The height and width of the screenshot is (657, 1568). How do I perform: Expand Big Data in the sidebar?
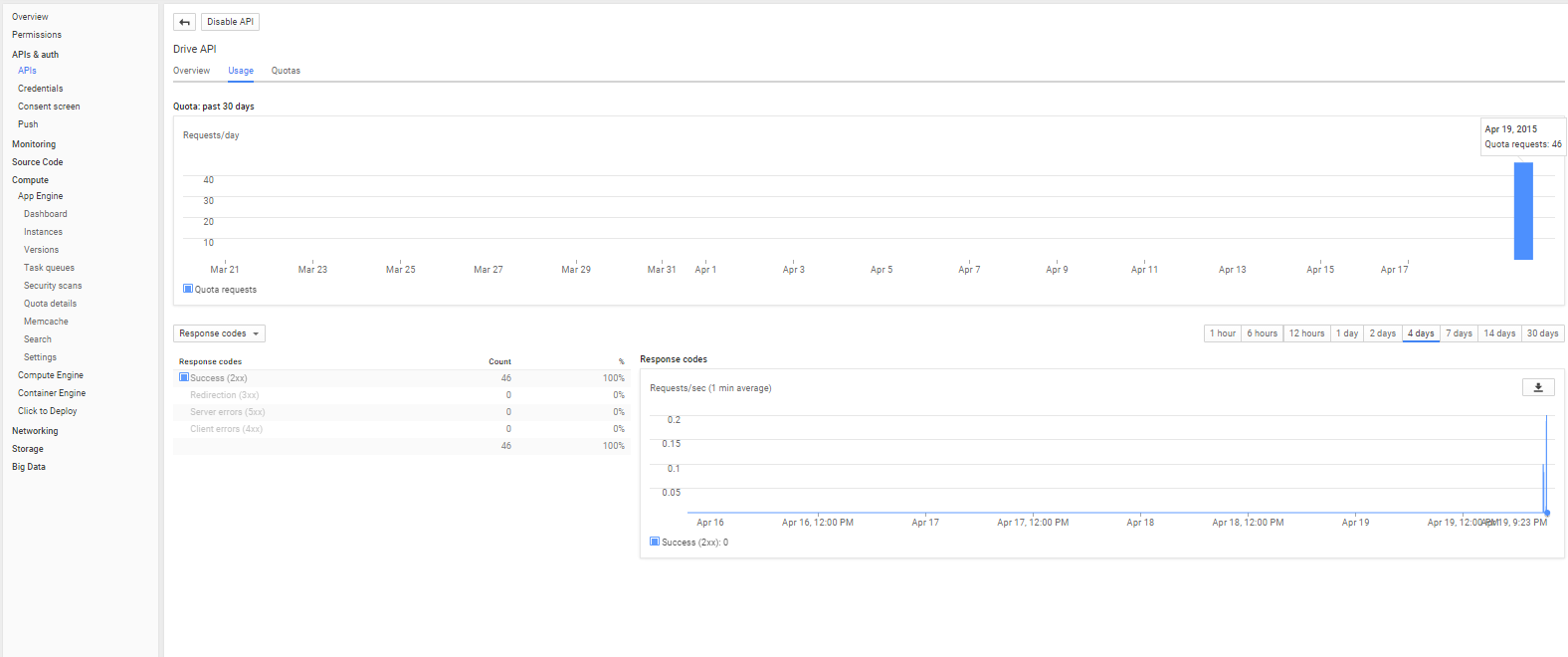[x=29, y=467]
